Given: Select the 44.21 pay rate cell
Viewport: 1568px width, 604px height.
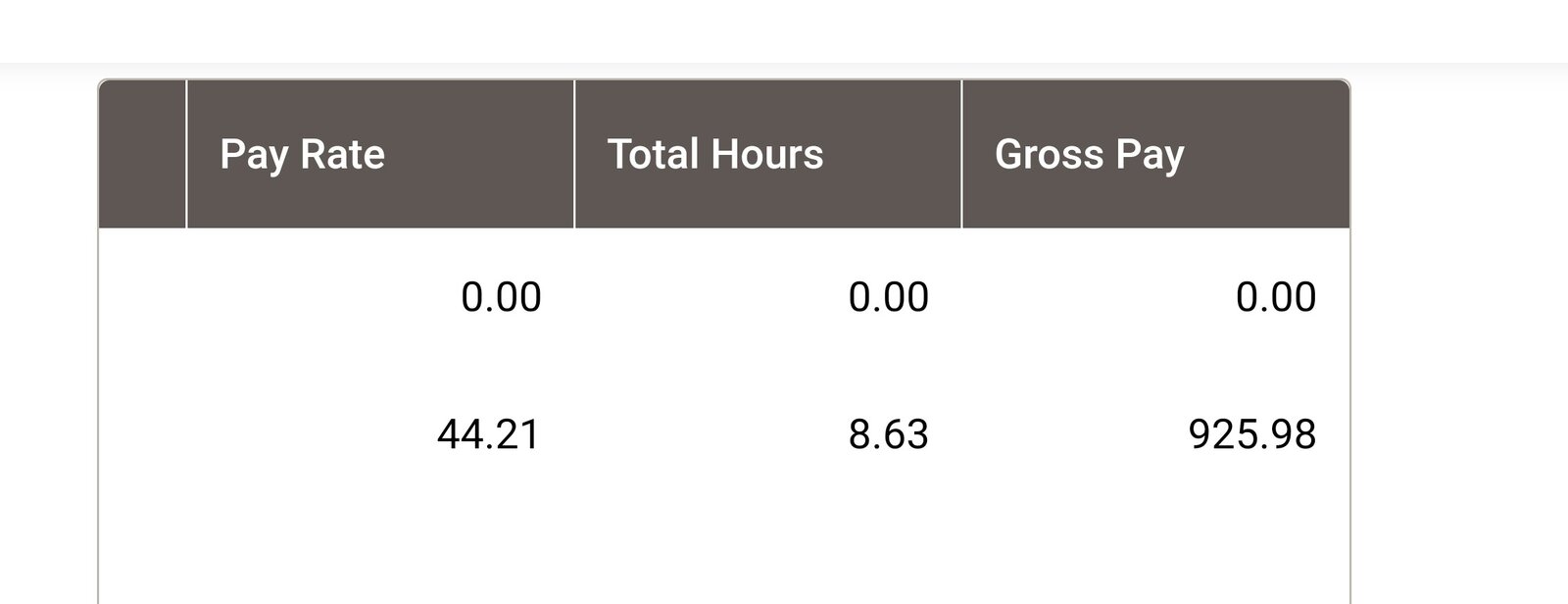Looking at the screenshot, I should coord(488,434).
